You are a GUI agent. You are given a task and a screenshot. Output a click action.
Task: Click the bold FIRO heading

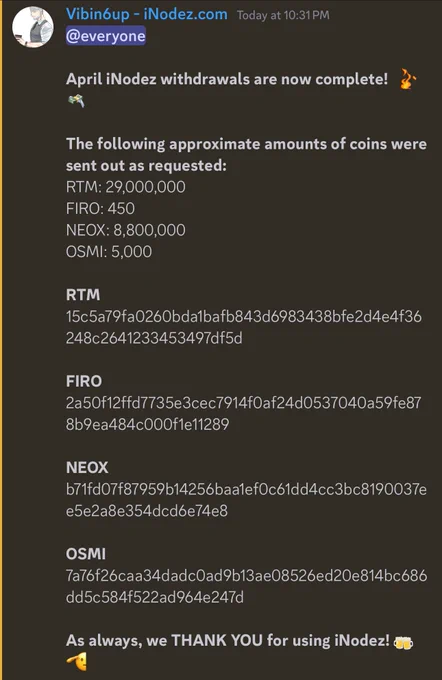[84, 381]
